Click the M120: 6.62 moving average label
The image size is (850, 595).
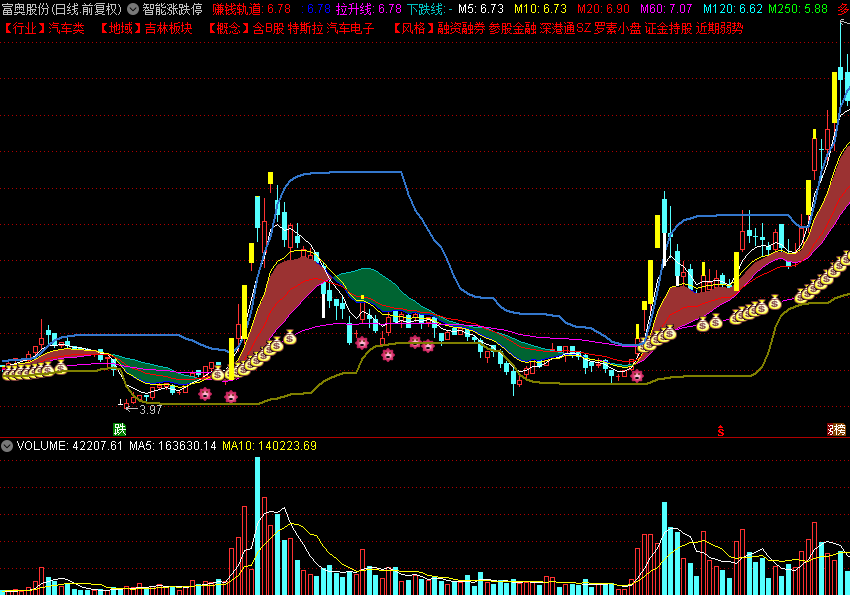tap(733, 9)
